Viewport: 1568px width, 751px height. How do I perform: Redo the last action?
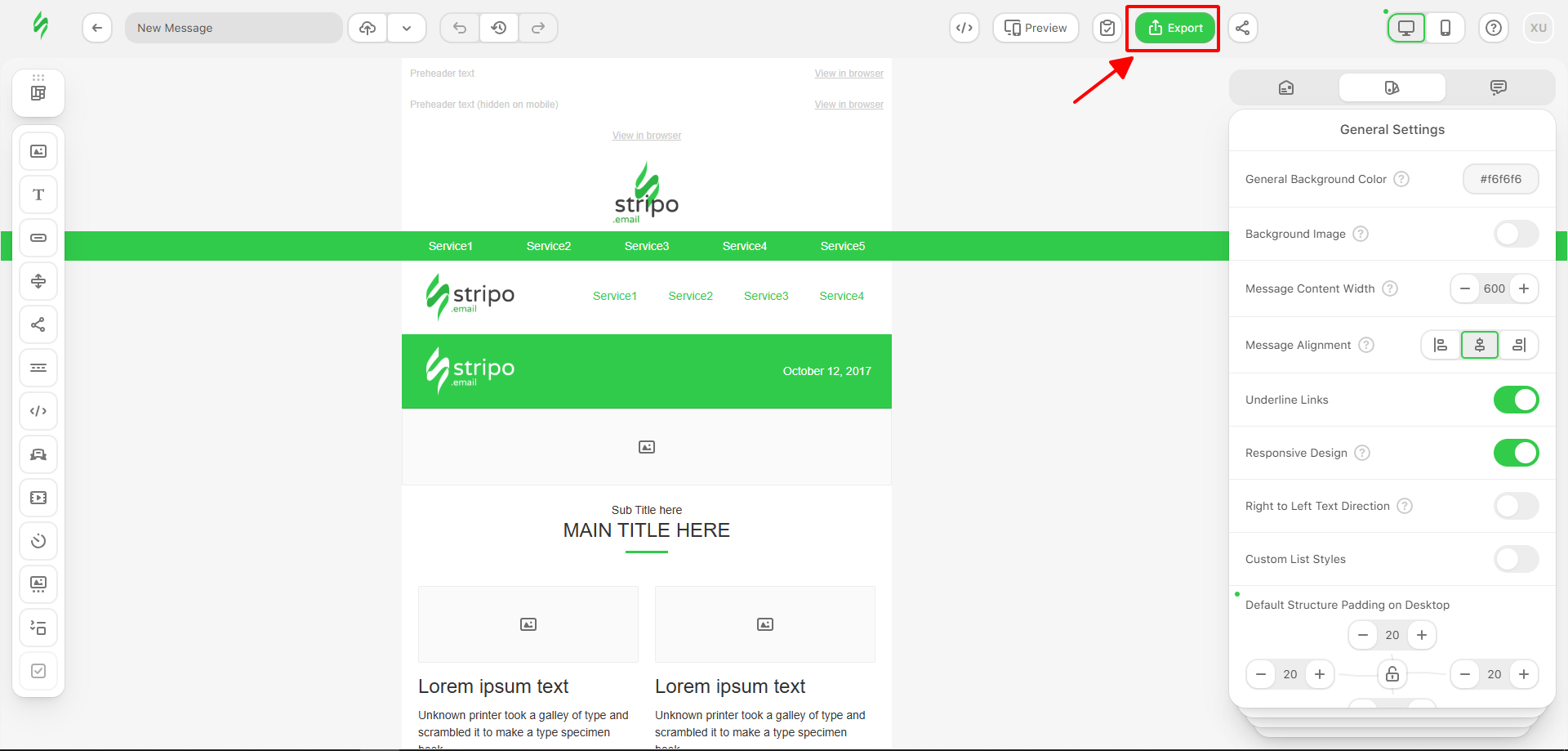(x=538, y=28)
